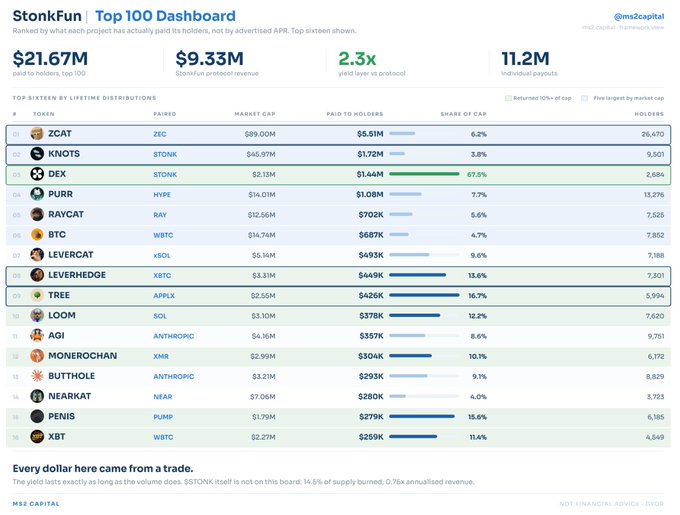Click the XBT token icon
Image resolution: width=680 pixels, height=515 pixels.
tap(37, 437)
